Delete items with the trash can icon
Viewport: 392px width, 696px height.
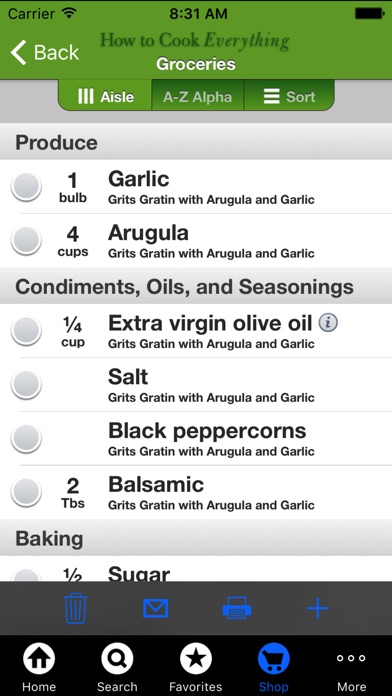(x=76, y=608)
